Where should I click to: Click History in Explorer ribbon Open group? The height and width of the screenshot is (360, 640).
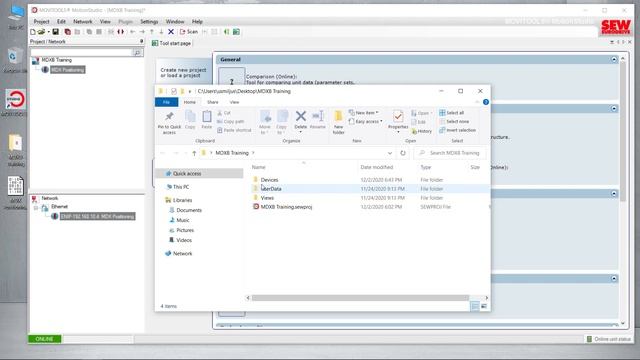pos(421,131)
